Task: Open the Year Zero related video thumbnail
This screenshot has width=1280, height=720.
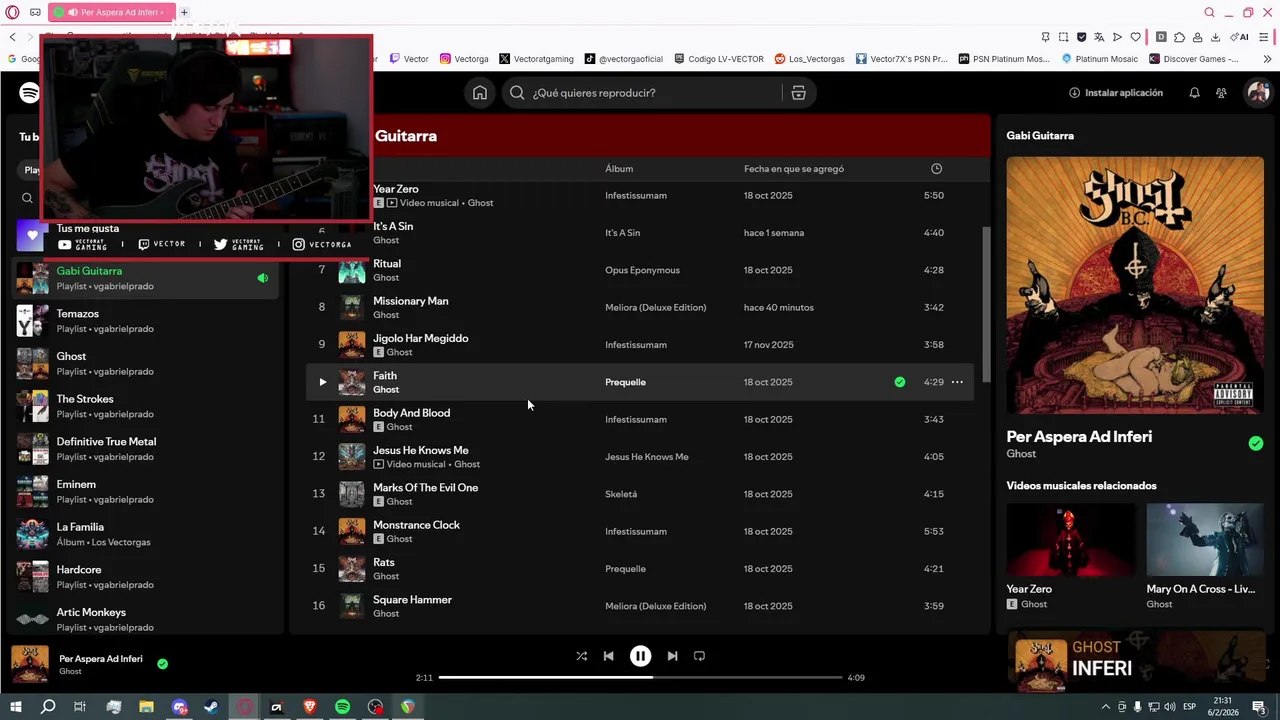Action: coord(1070,539)
